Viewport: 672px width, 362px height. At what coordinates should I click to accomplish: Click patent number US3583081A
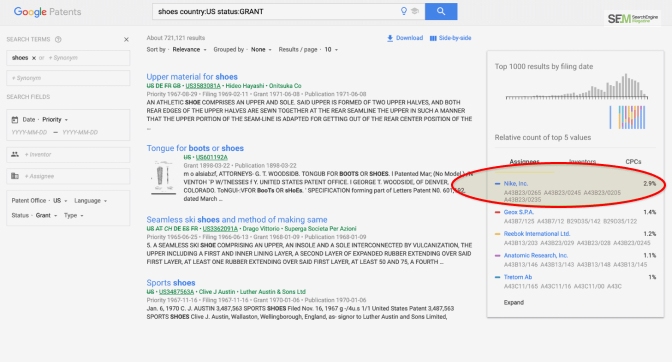203,86
